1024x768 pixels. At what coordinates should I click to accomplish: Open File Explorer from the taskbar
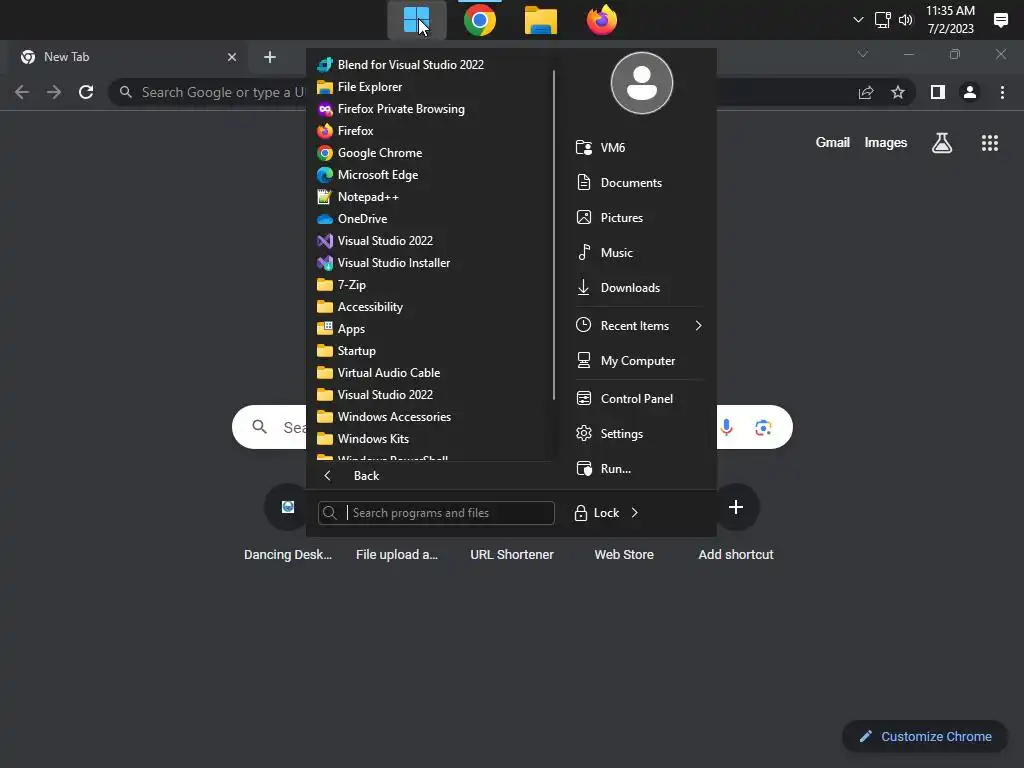point(541,20)
